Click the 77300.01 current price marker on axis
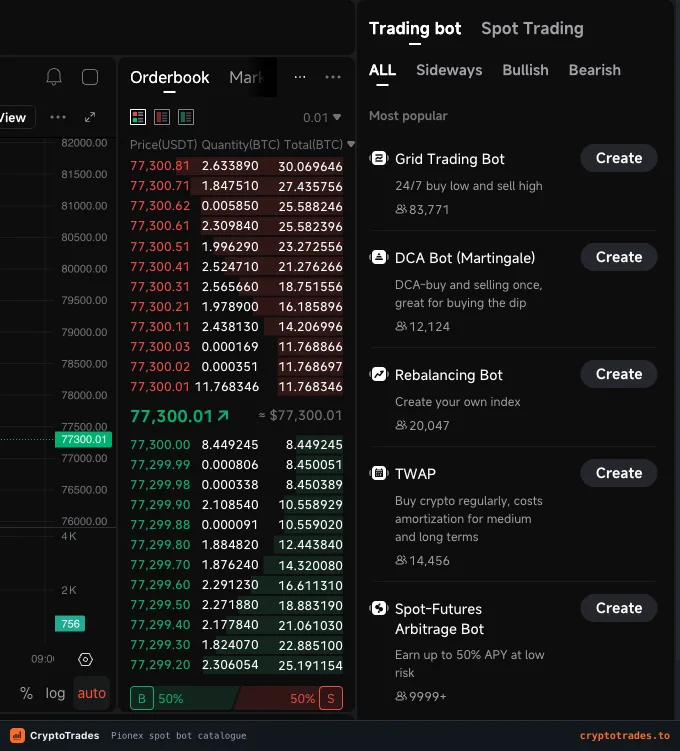This screenshot has height=751, width=680. click(83, 439)
